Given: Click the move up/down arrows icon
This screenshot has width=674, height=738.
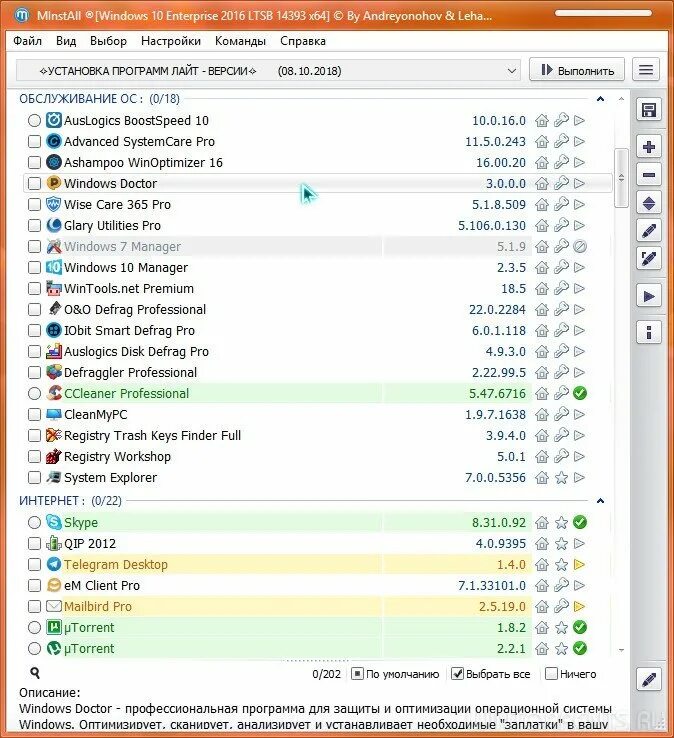Looking at the screenshot, I should [649, 203].
